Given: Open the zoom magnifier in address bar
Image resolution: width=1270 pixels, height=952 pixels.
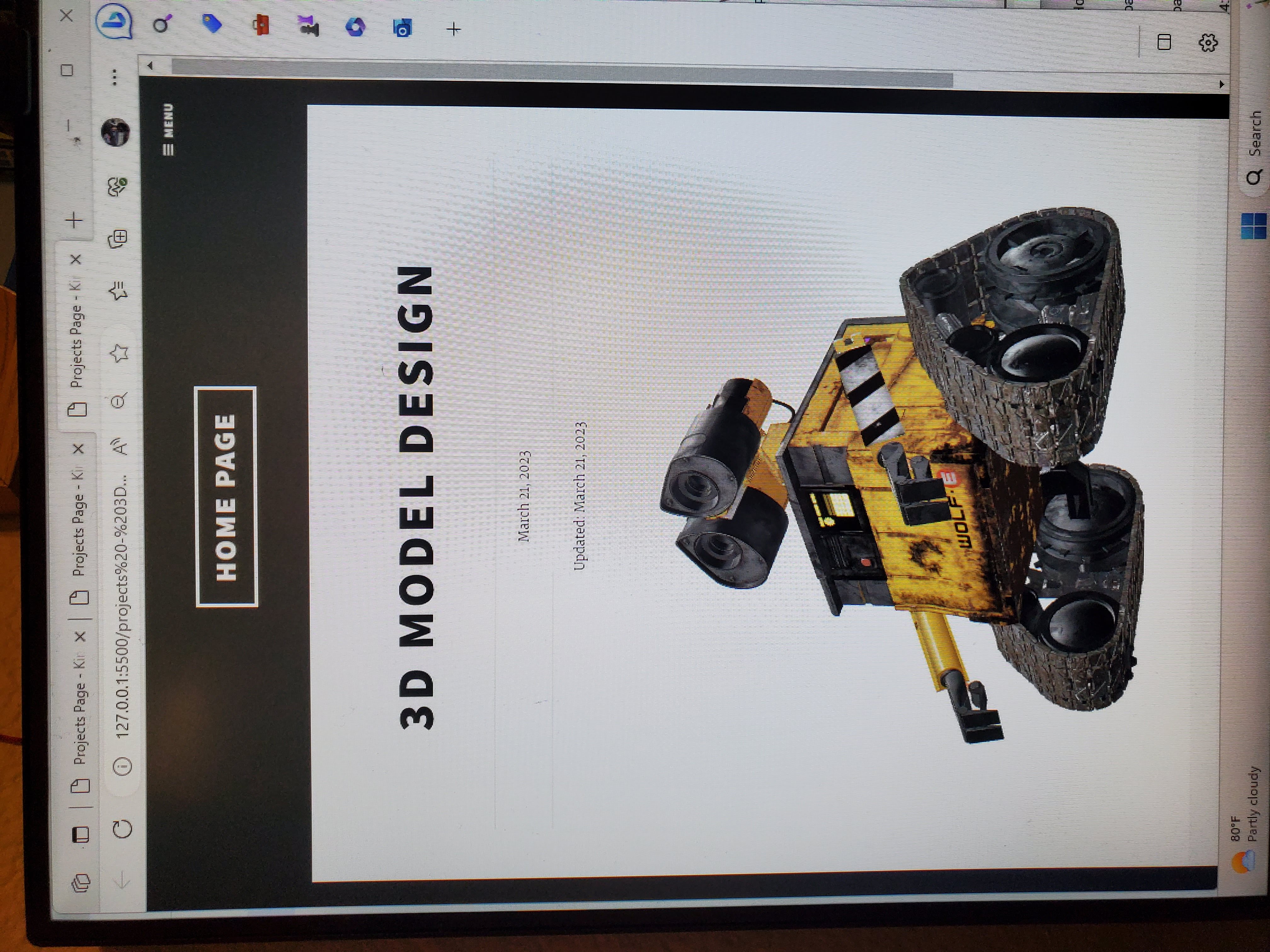Looking at the screenshot, I should pos(119,400).
